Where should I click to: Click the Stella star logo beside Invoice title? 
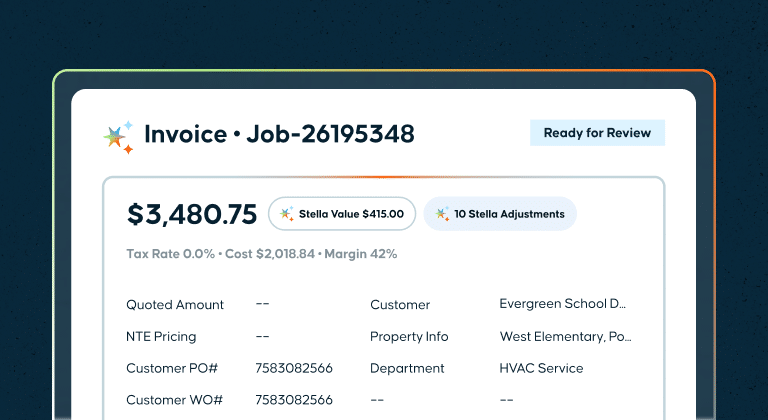(119, 137)
